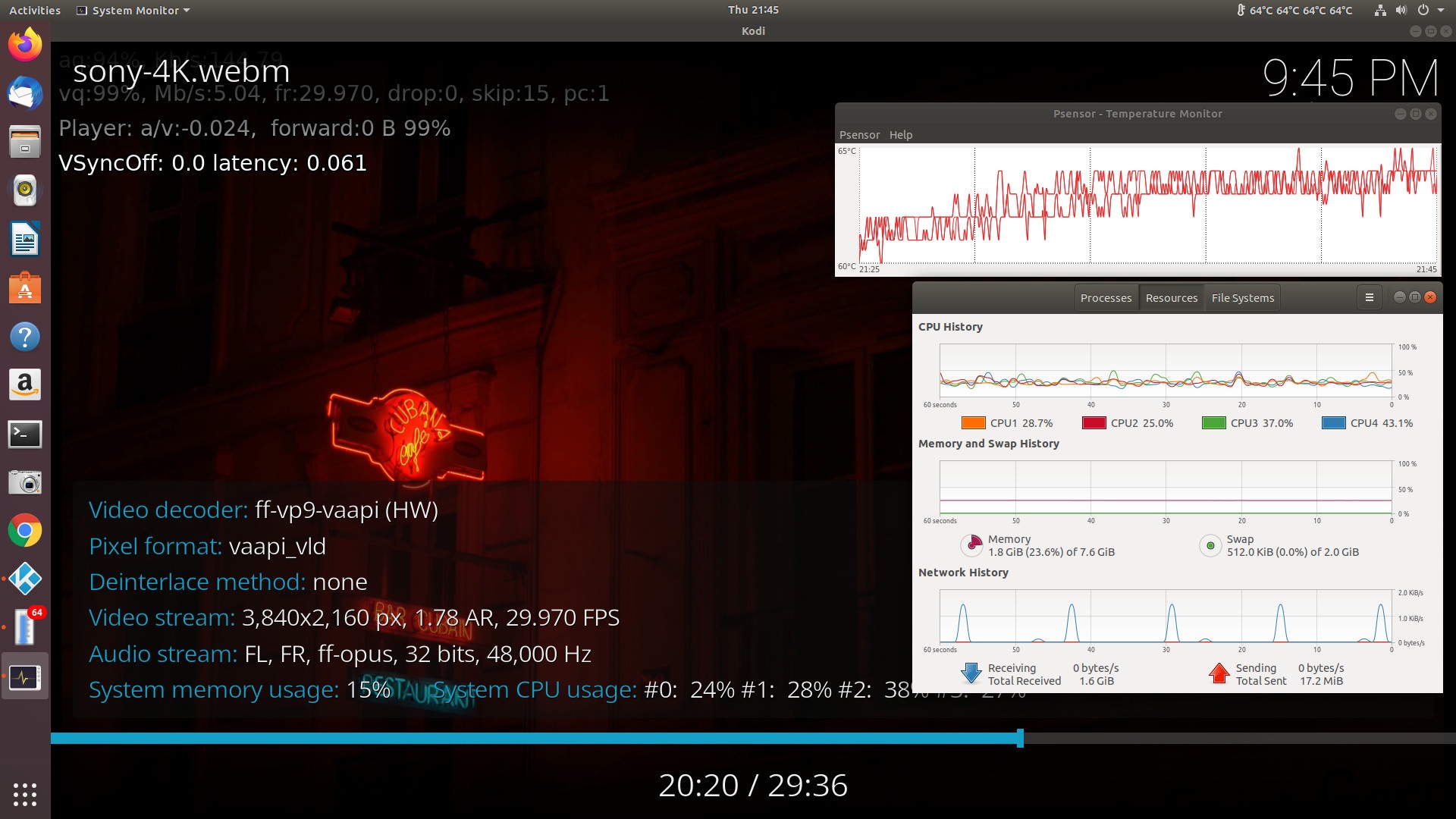Click the Psensor - Temperature Monitor title bar

(1137, 114)
